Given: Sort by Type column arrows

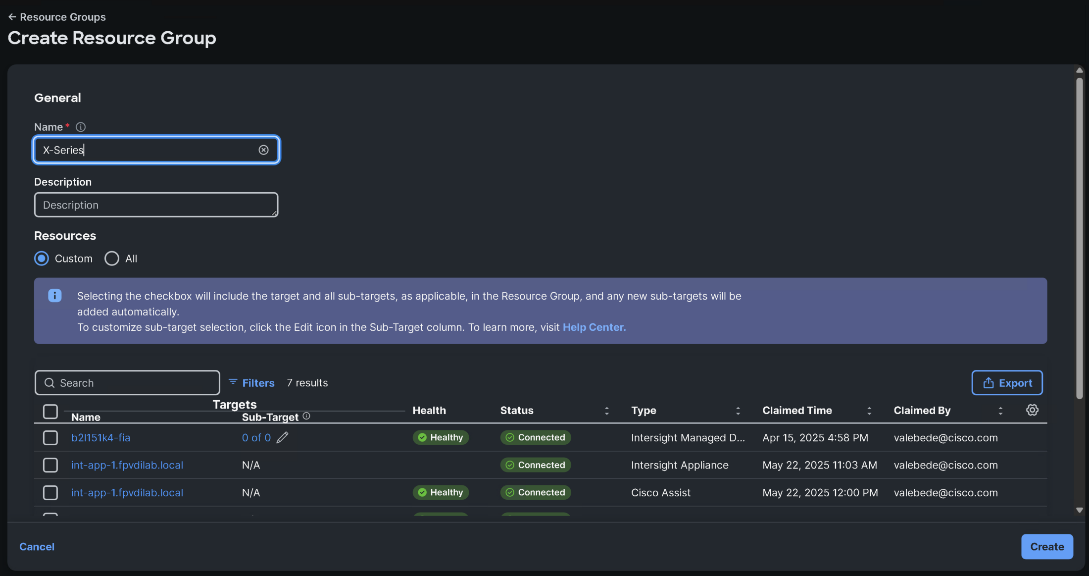Looking at the screenshot, I should [738, 411].
